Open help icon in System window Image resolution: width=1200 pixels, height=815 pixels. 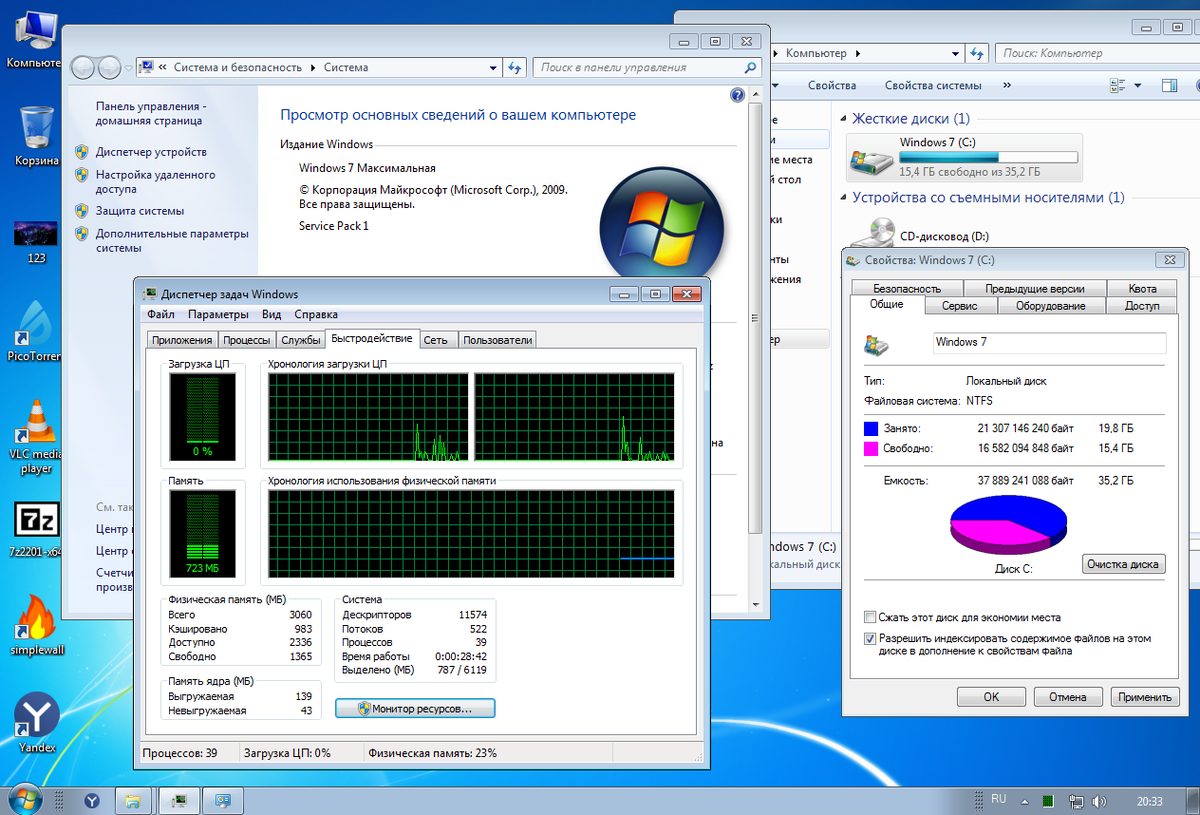tap(738, 96)
